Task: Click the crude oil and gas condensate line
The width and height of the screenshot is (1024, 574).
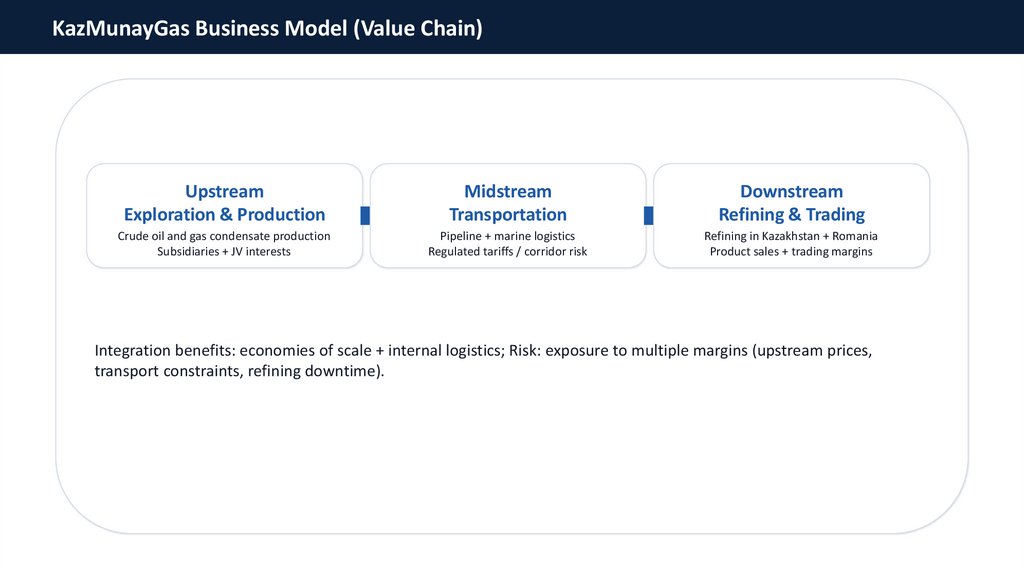Action: [224, 236]
